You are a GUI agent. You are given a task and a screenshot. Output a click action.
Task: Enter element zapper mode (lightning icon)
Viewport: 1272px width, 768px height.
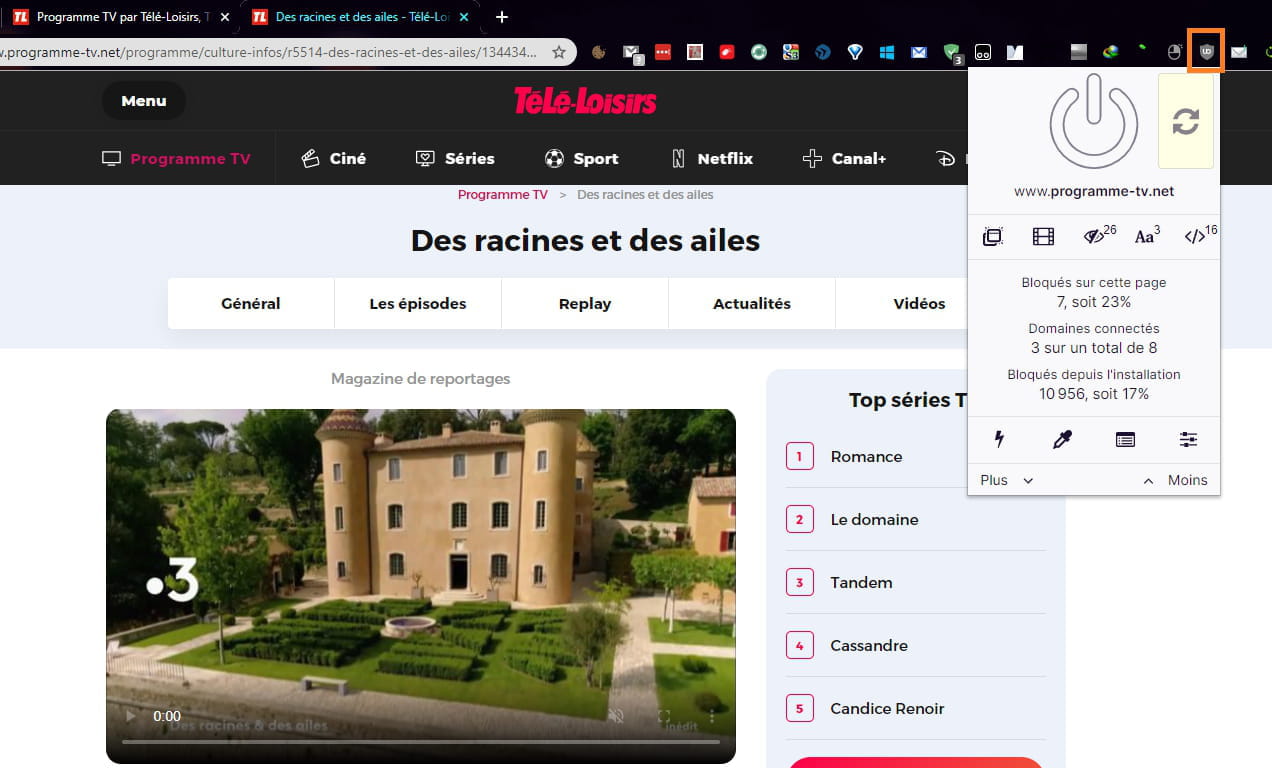(998, 439)
